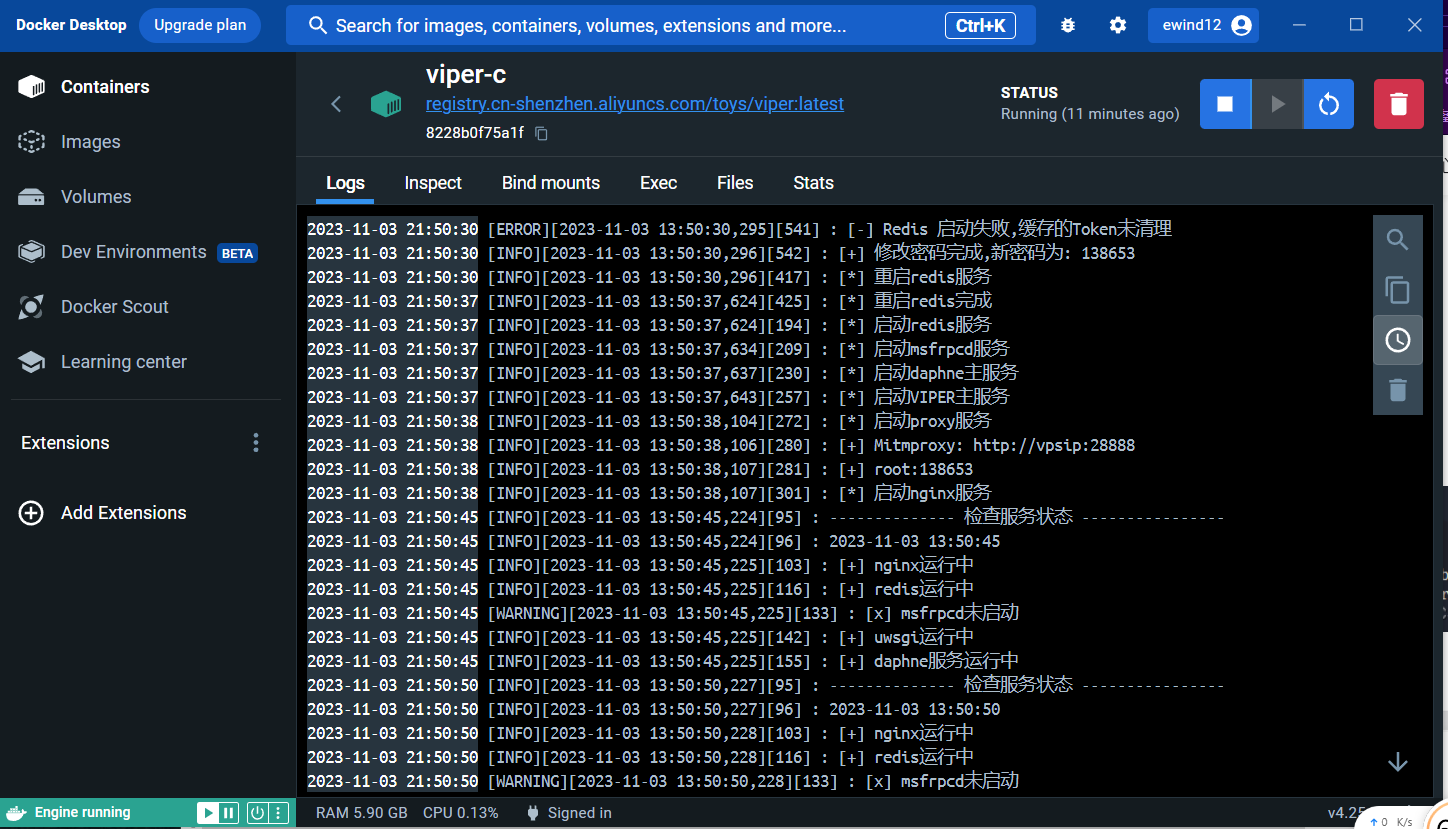The height and width of the screenshot is (829, 1448).
Task: Toggle timestamps display clock icon
Action: pyautogui.click(x=1398, y=340)
